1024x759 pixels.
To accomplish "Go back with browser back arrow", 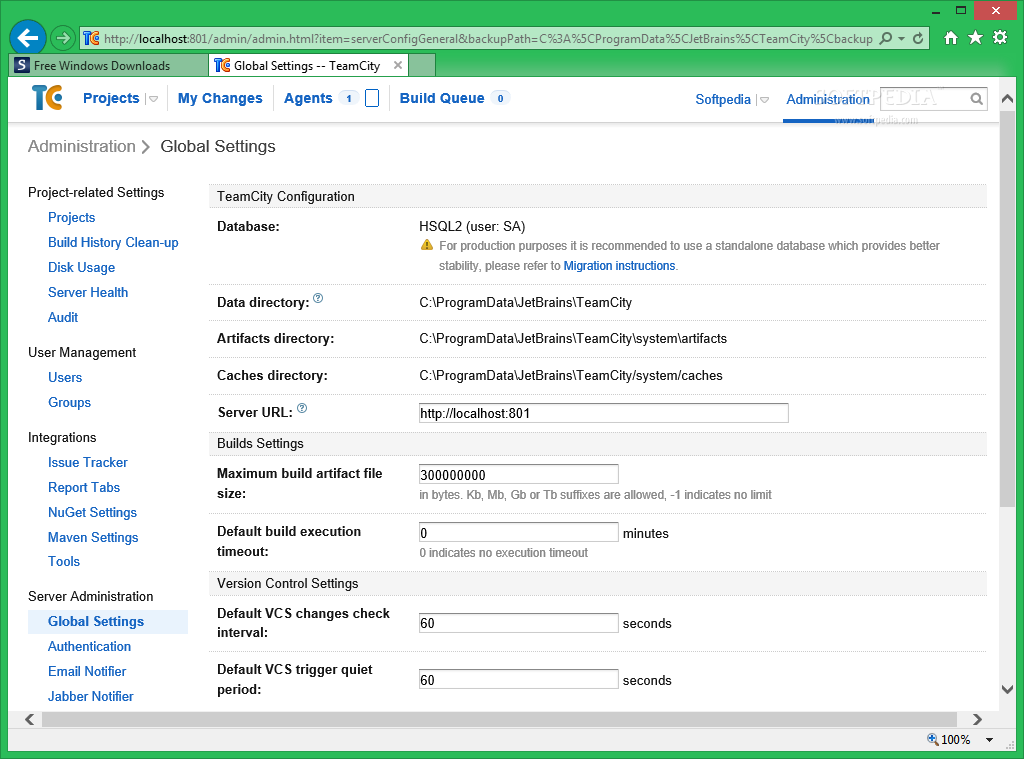I will click(28, 38).
